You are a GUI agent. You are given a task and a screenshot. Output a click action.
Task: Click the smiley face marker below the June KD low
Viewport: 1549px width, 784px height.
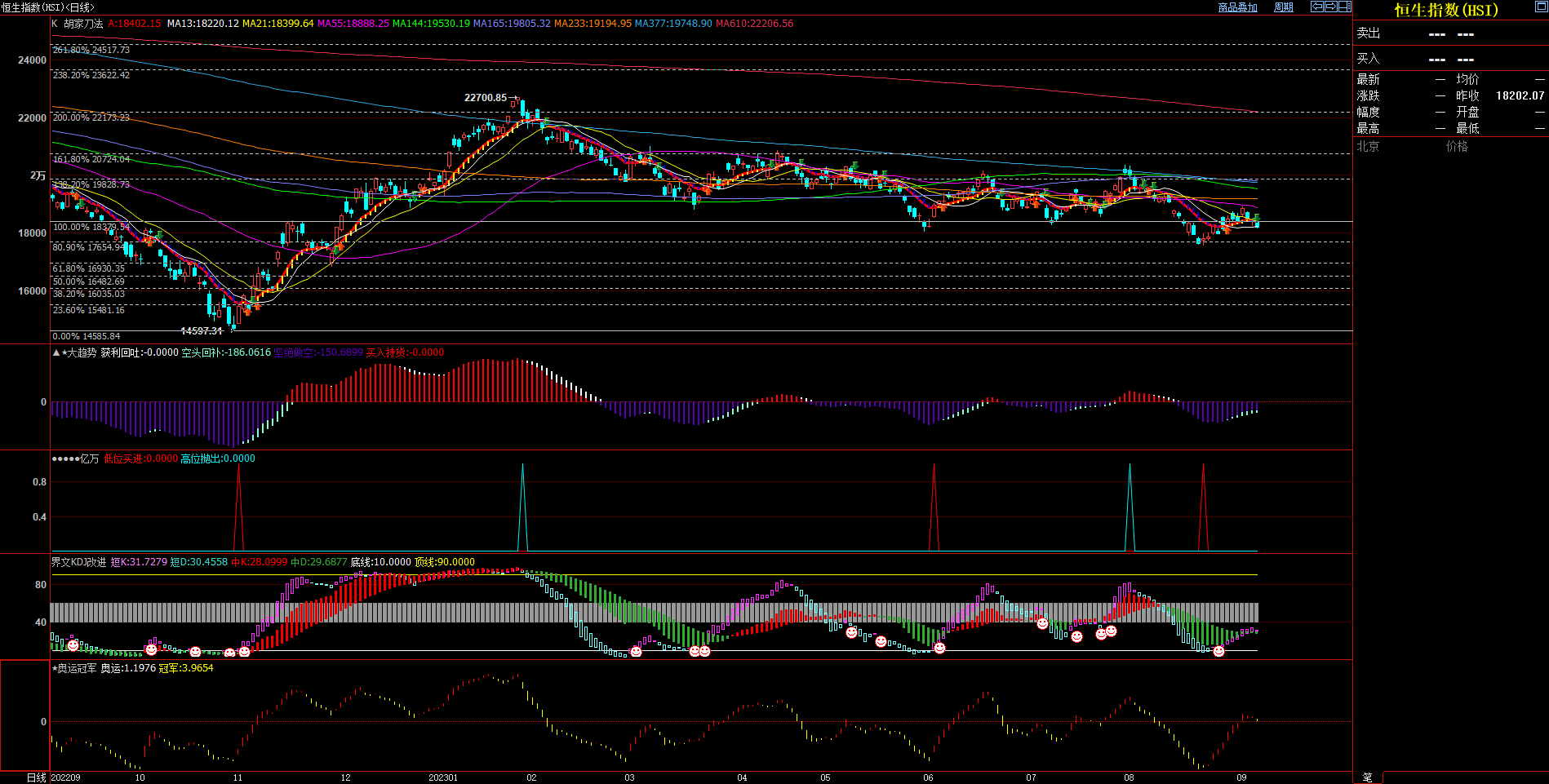tap(939, 648)
